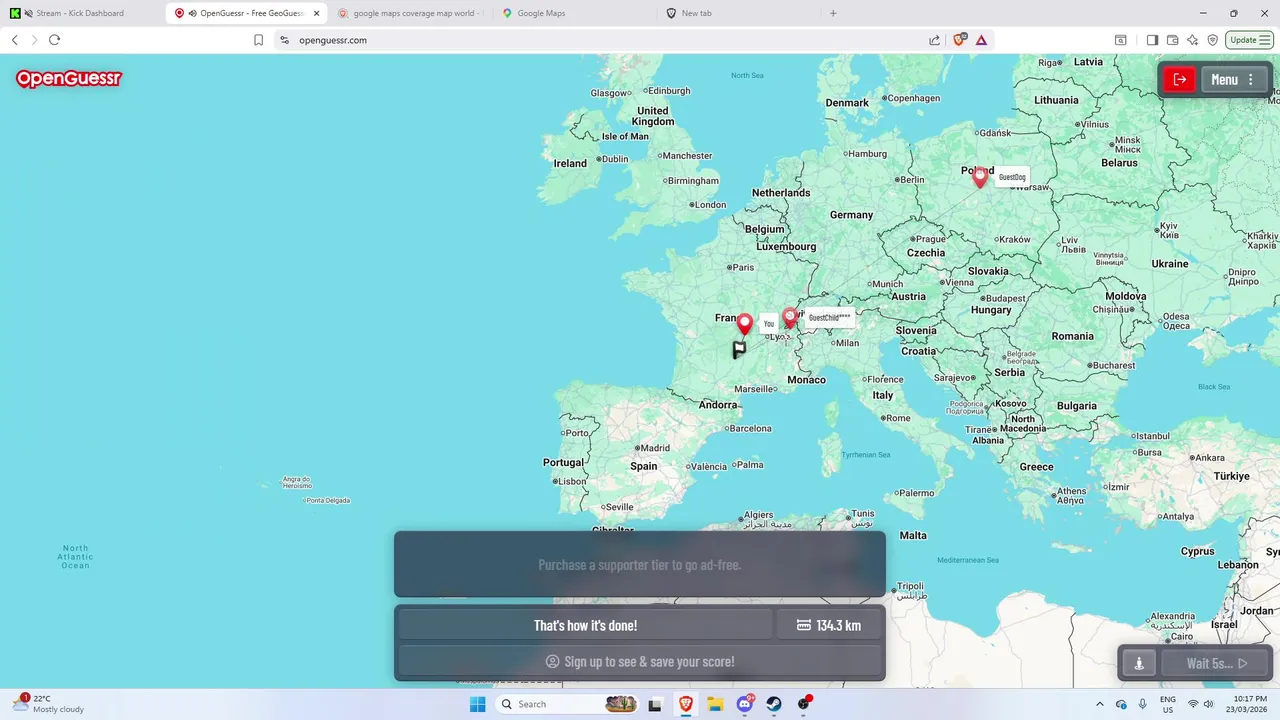Open the Brave Rewards triangle icon
This screenshot has width=1280, height=720.
tap(981, 40)
